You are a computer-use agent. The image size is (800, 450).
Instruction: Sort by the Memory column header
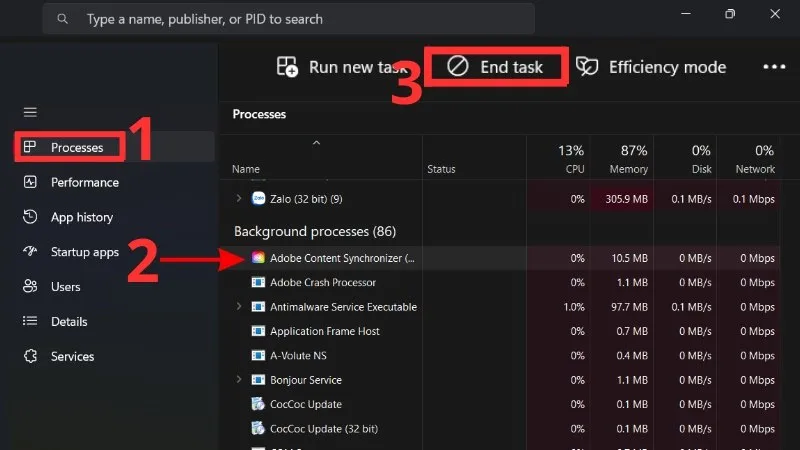(x=629, y=169)
